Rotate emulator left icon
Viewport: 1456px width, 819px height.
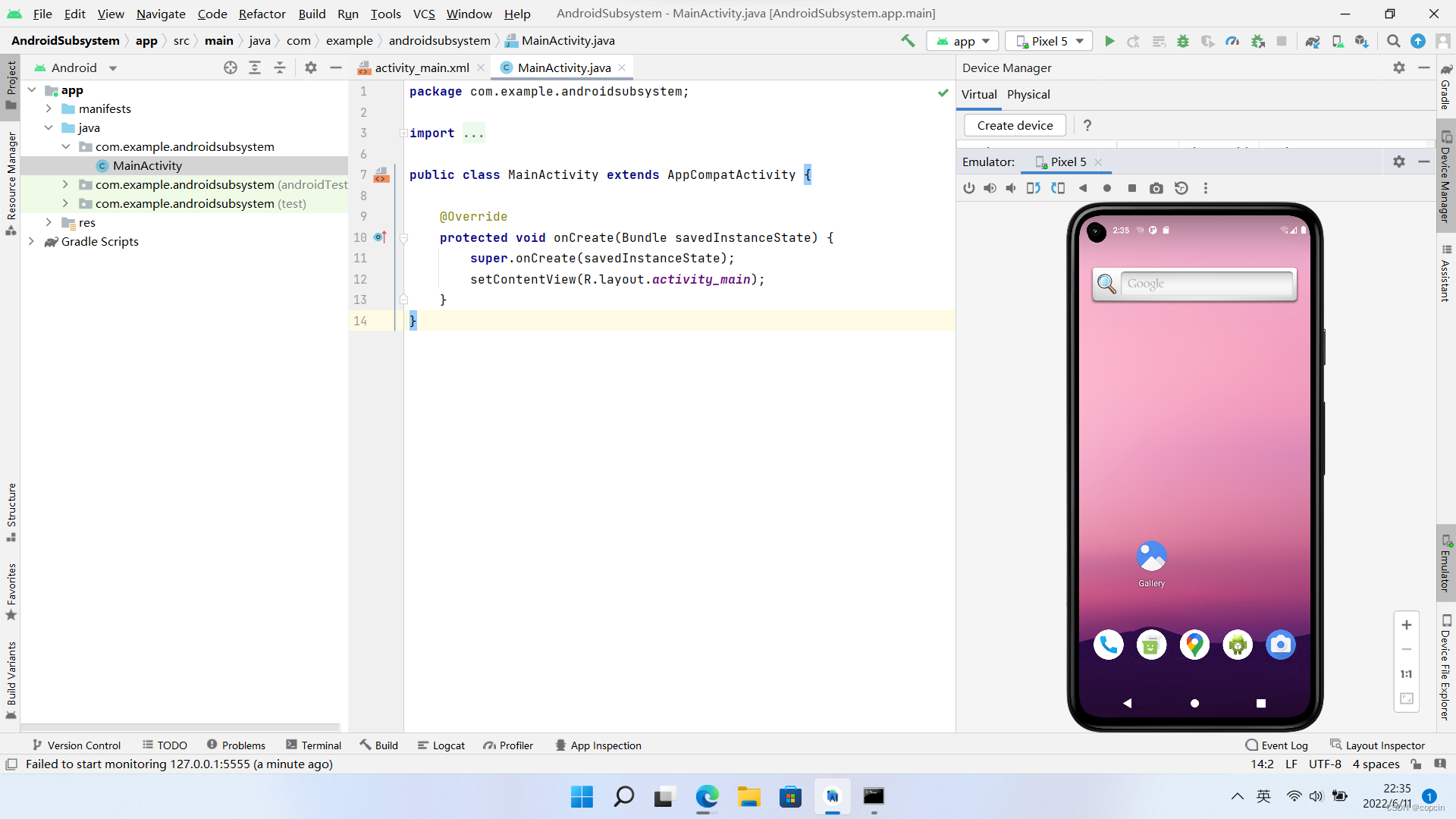1034,188
